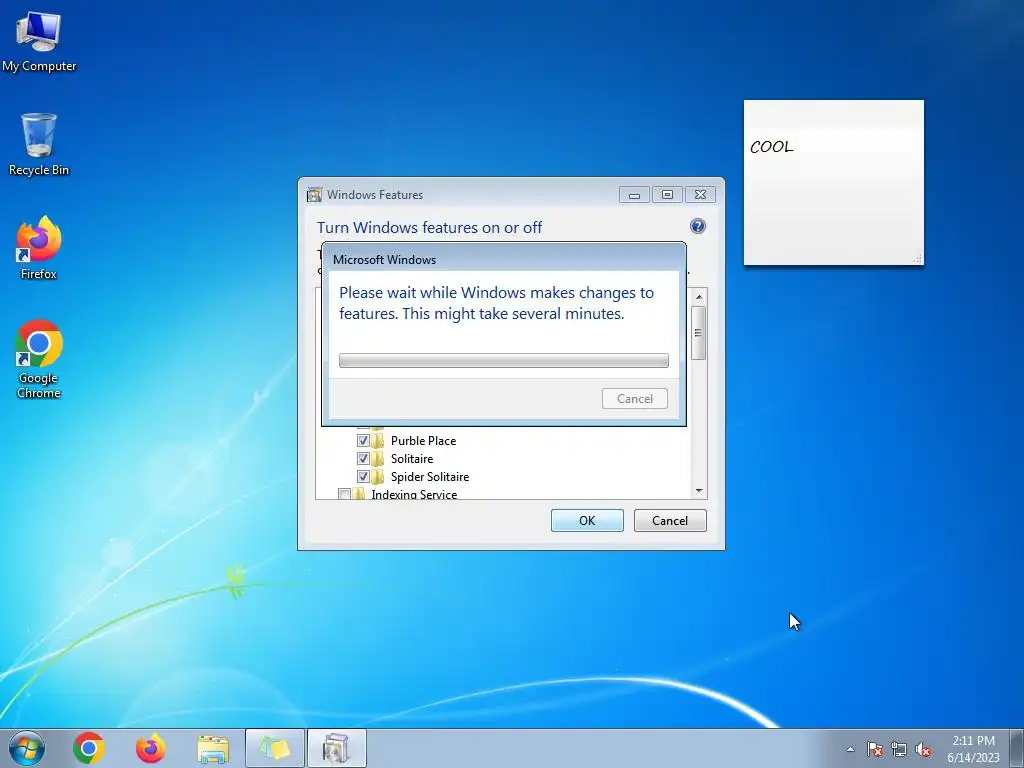
Task: Click the Show desktop strip
Action: click(1017, 748)
